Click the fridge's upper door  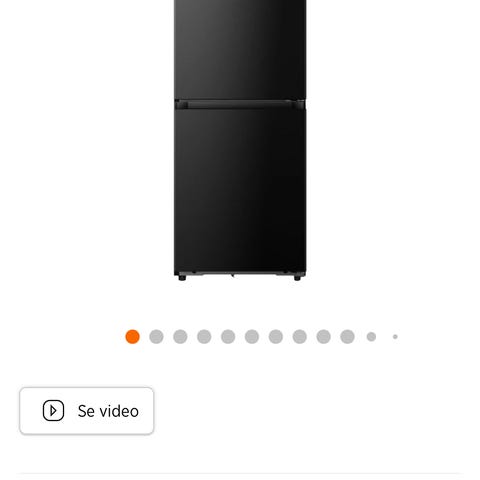[x=240, y=49]
